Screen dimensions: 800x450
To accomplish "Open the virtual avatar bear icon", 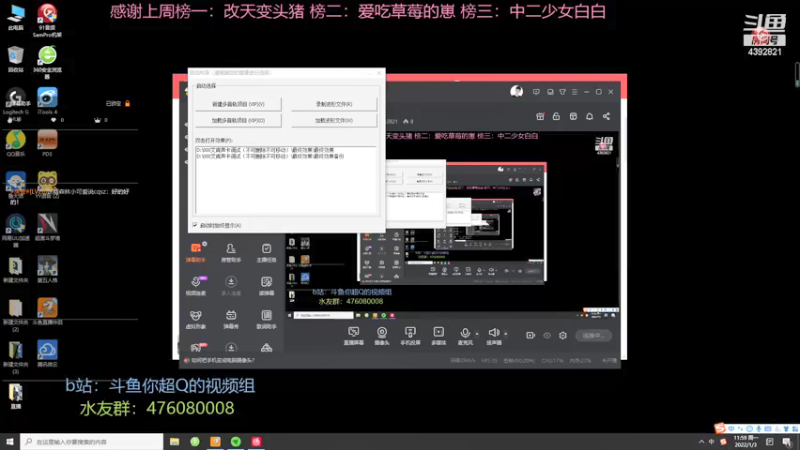I will coord(196,319).
